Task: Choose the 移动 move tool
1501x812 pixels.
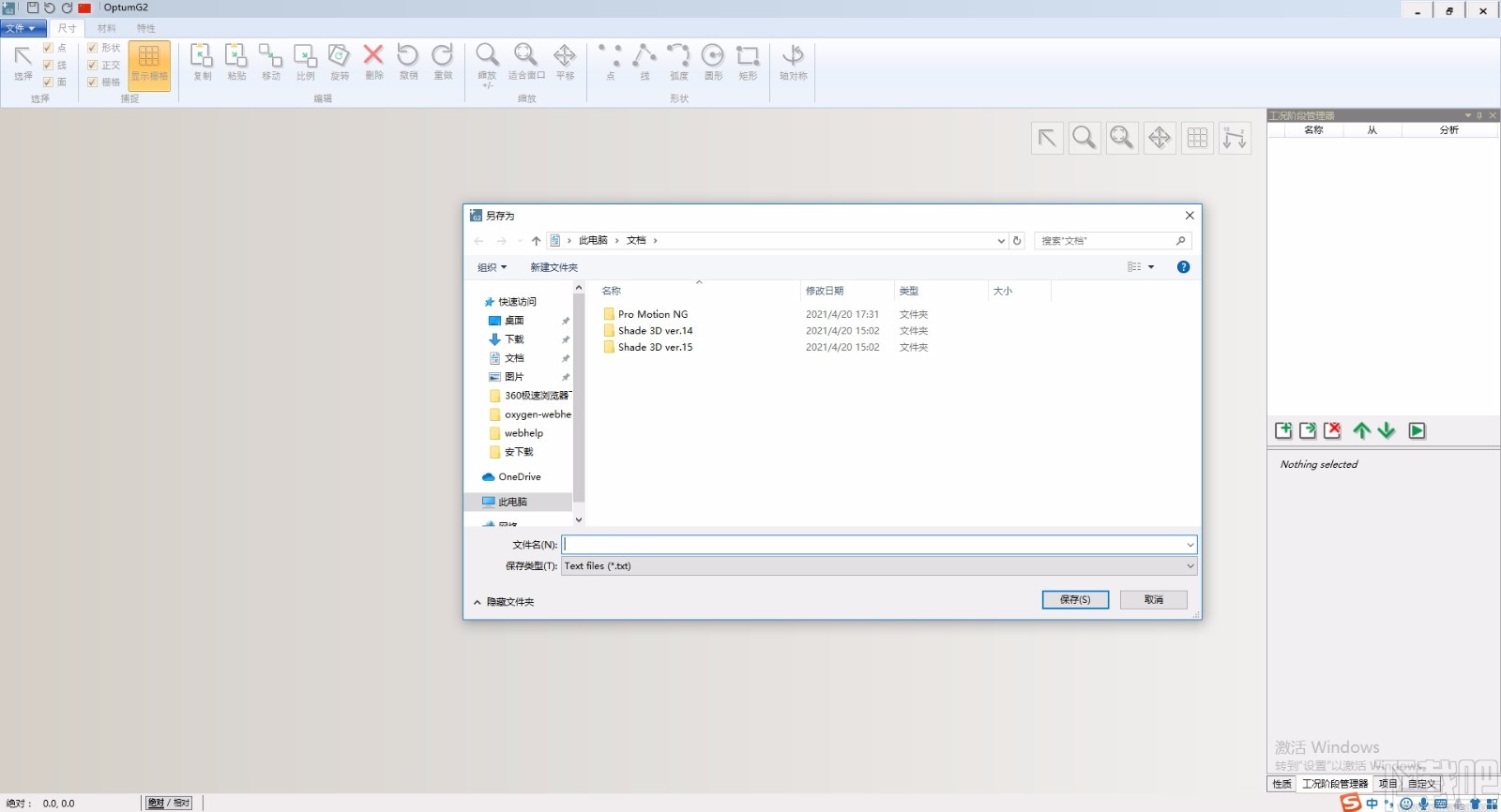Action: [x=271, y=63]
